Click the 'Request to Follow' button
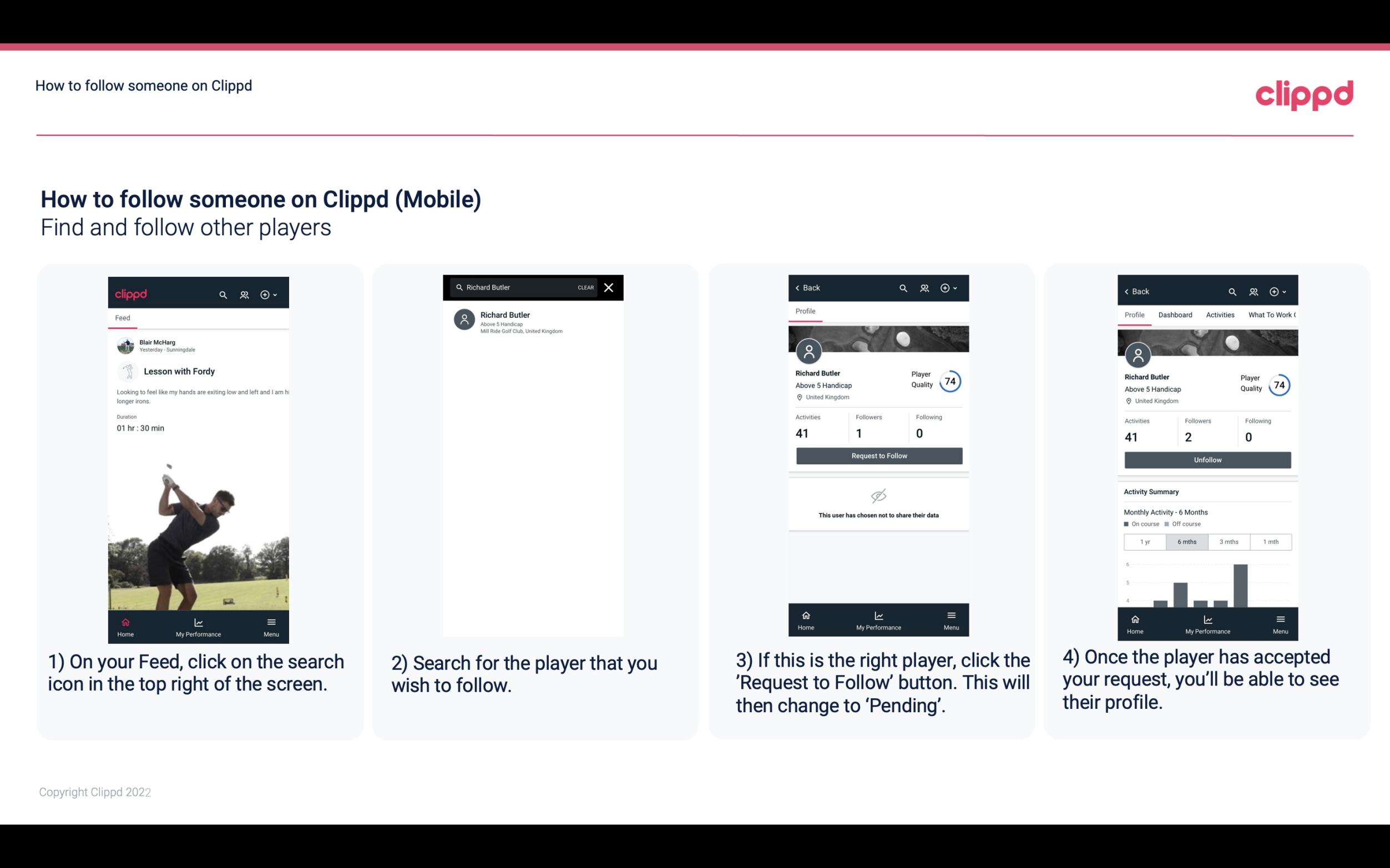Viewport: 1390px width, 868px height. pos(878,455)
